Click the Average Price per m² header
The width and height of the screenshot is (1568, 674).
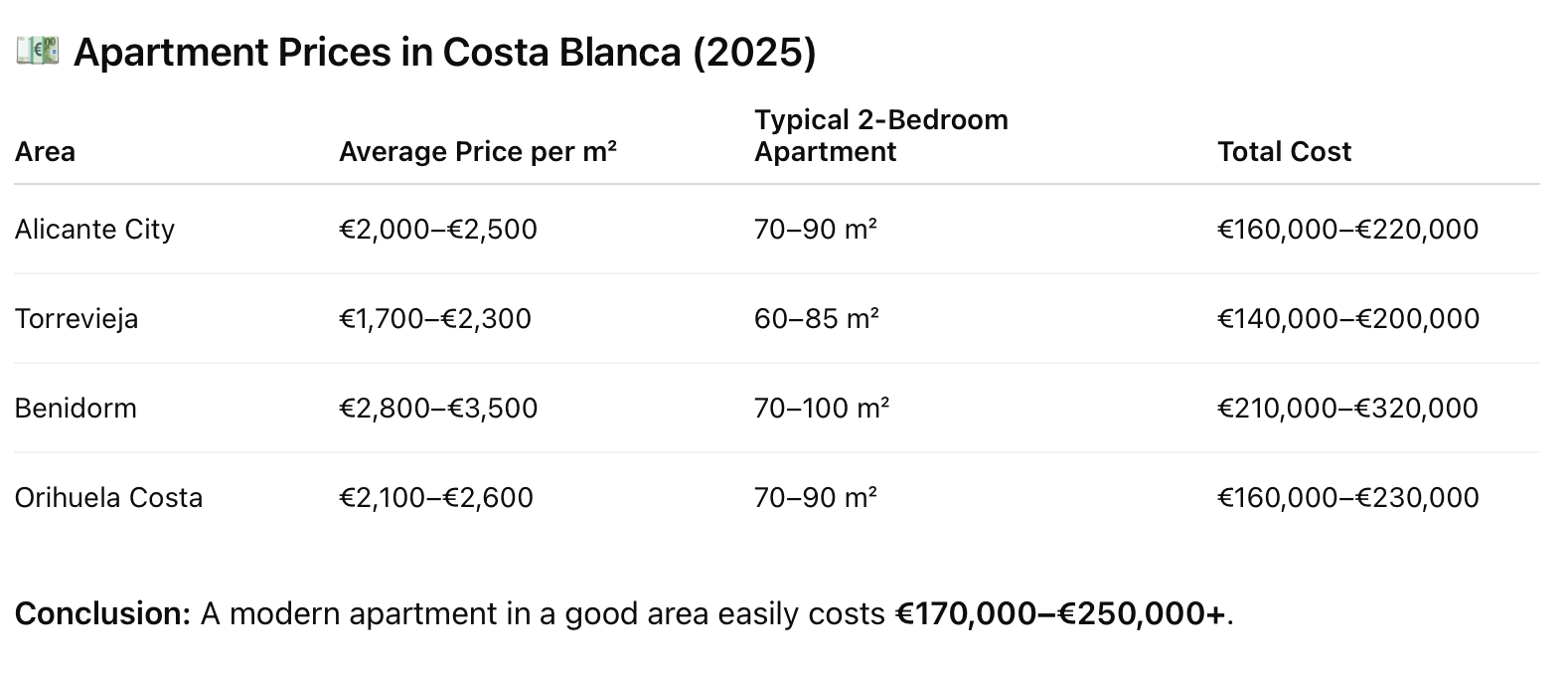(x=477, y=151)
